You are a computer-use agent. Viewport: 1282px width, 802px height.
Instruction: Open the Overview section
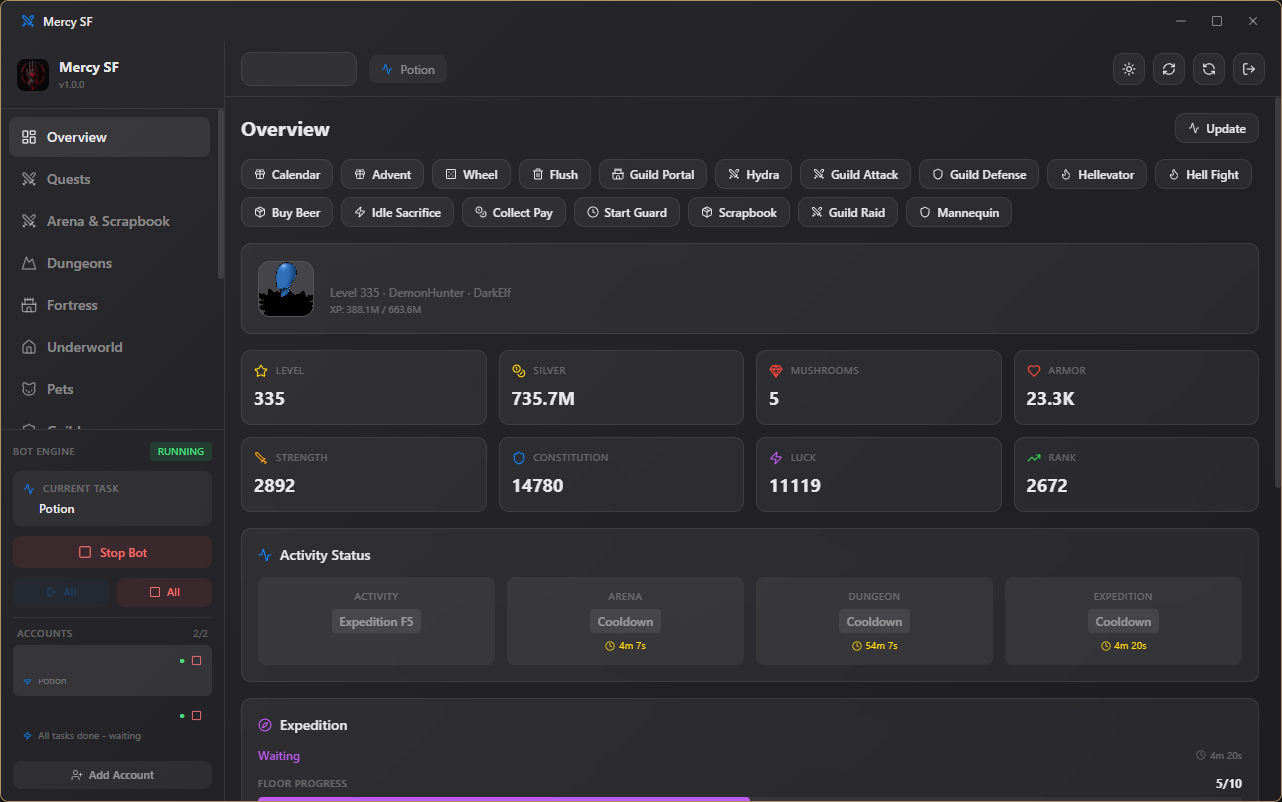point(110,137)
